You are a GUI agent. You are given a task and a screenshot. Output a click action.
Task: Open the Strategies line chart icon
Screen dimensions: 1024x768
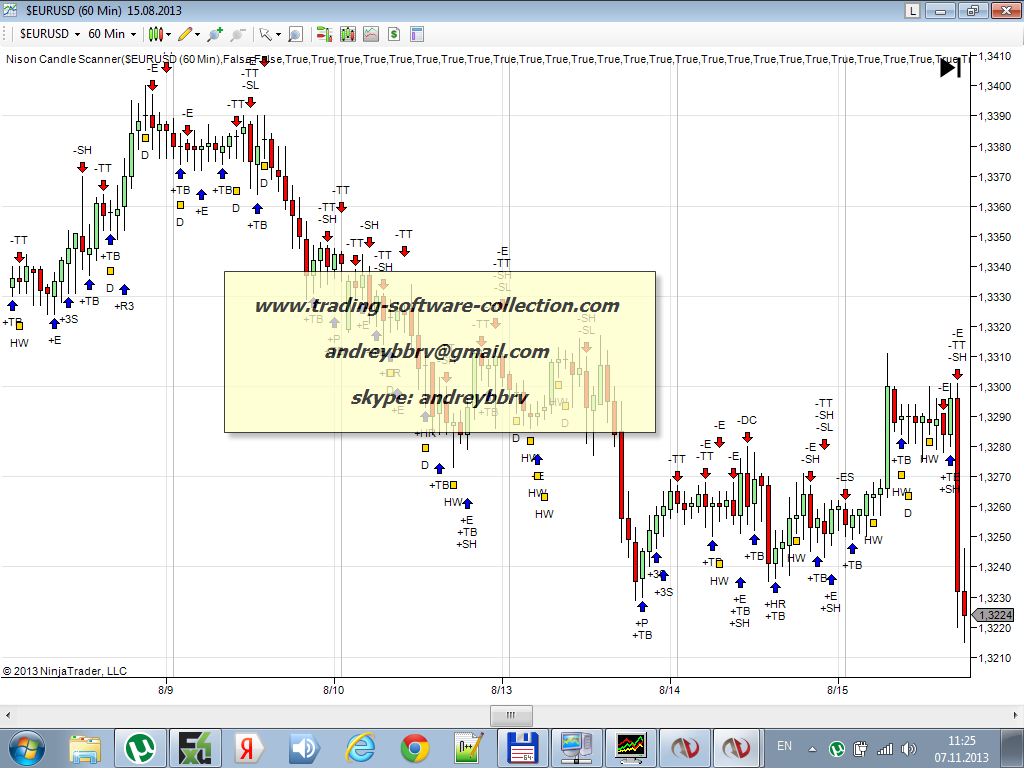tap(371, 34)
